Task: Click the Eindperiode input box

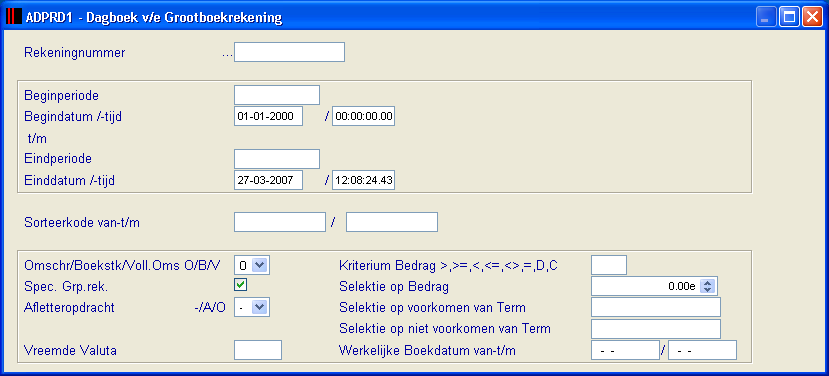Action: click(277, 159)
